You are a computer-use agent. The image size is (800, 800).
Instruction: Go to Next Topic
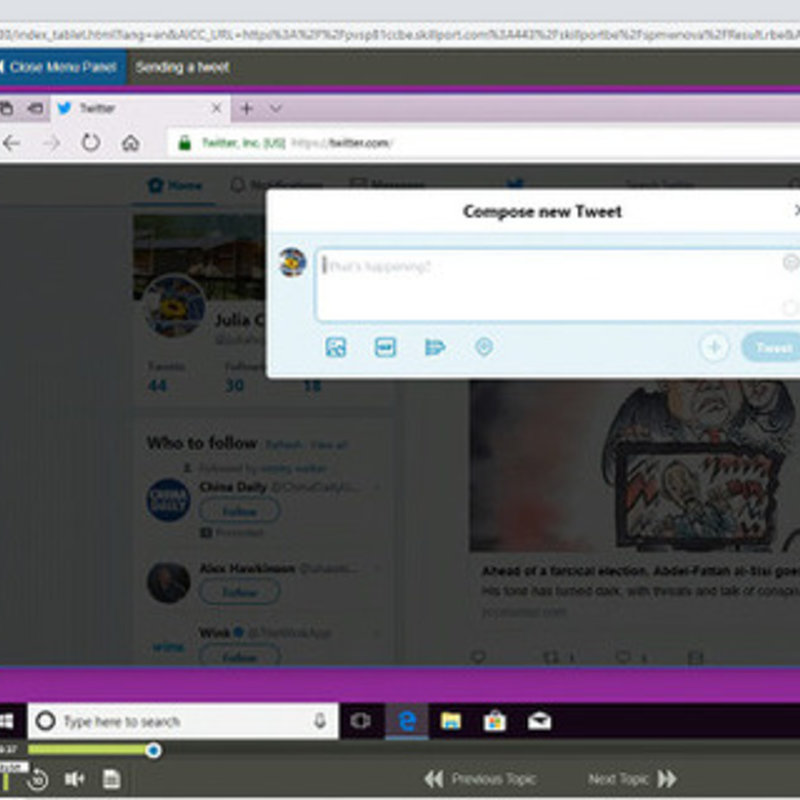pyautogui.click(x=632, y=779)
